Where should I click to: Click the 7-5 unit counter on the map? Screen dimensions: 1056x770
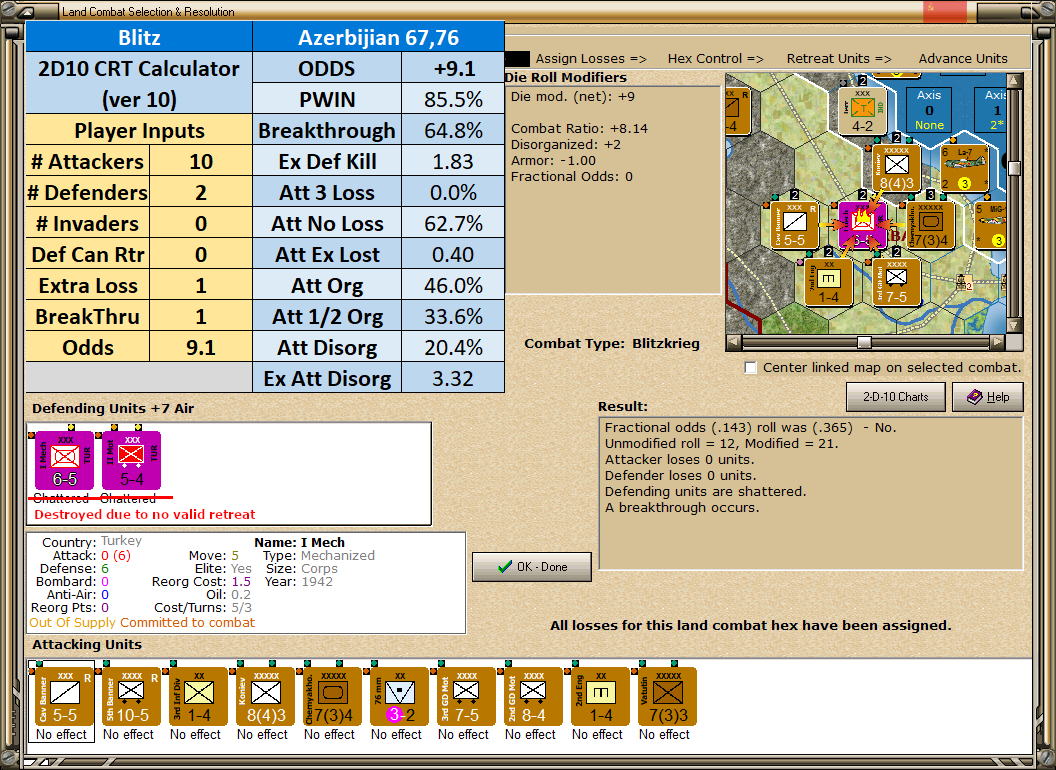pos(896,282)
